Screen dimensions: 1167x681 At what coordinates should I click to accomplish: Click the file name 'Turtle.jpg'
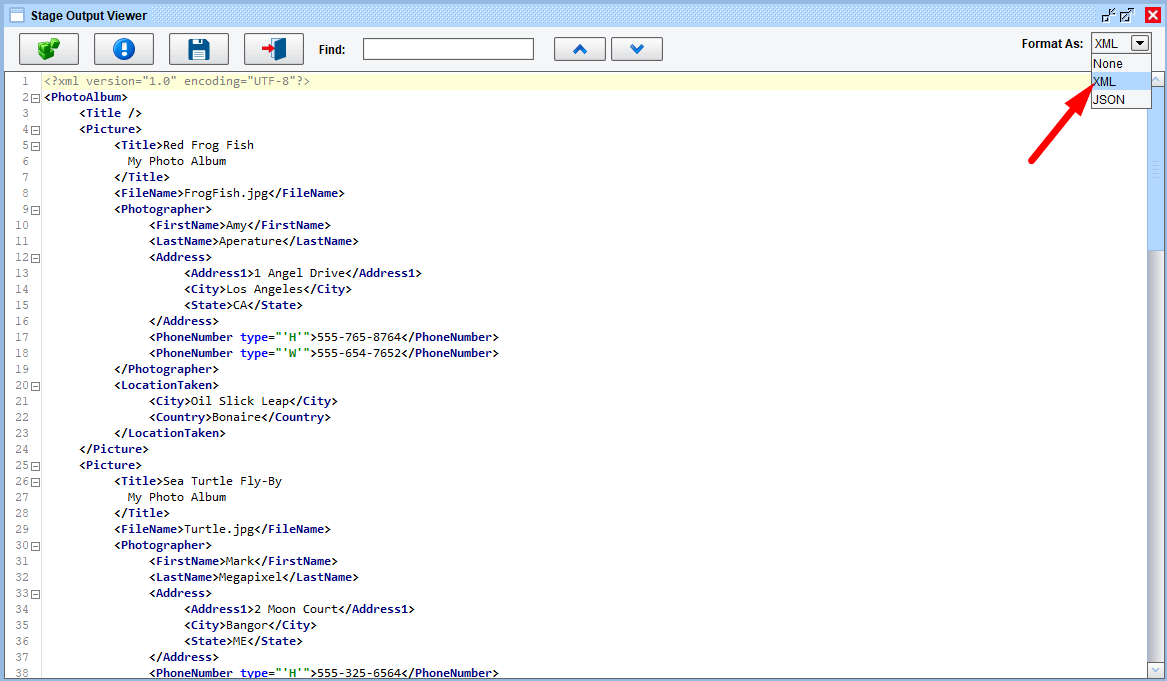(x=219, y=529)
